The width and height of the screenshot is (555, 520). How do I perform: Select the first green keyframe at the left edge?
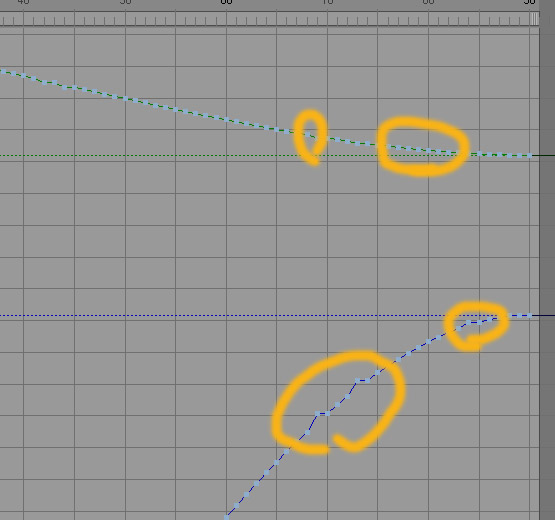[x=3, y=72]
